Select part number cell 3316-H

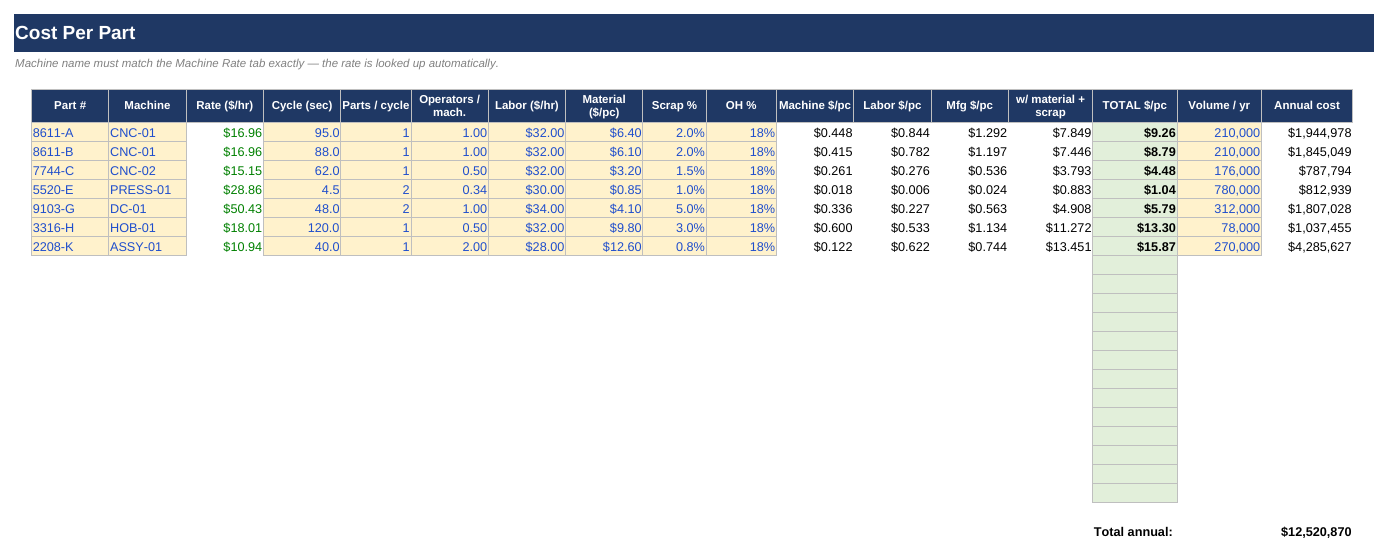(70, 227)
